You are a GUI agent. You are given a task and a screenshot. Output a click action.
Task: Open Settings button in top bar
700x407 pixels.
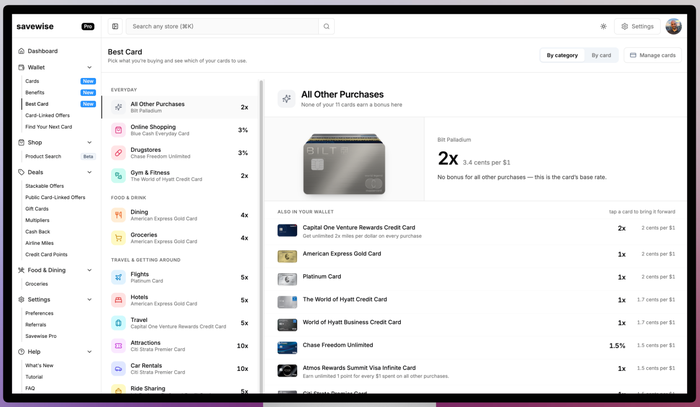638,26
